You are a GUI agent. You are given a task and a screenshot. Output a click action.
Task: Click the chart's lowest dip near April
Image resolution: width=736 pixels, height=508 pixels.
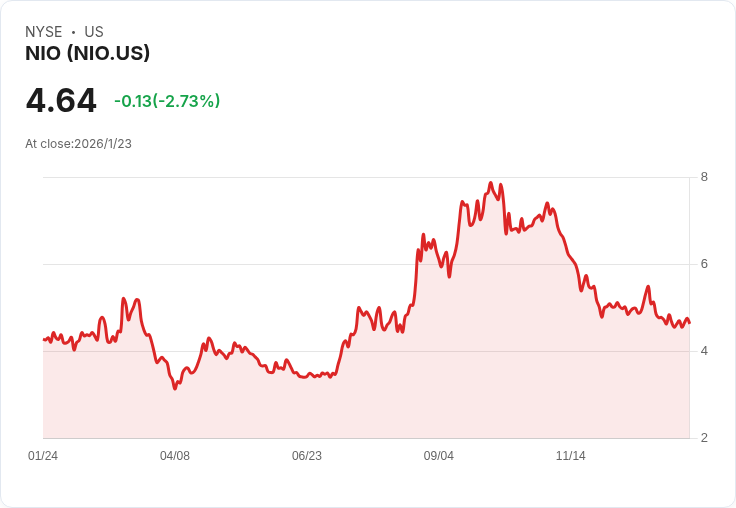pos(175,388)
